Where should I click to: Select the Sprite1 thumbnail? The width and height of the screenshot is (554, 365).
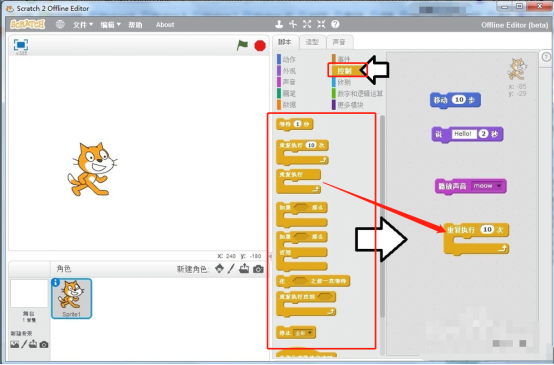72,299
